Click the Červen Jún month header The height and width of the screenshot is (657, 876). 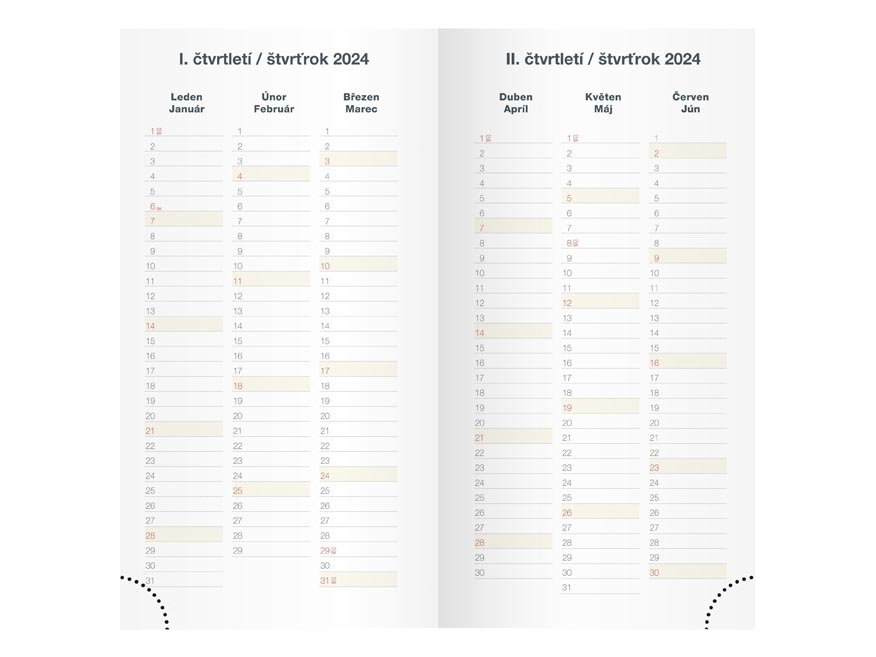691,103
